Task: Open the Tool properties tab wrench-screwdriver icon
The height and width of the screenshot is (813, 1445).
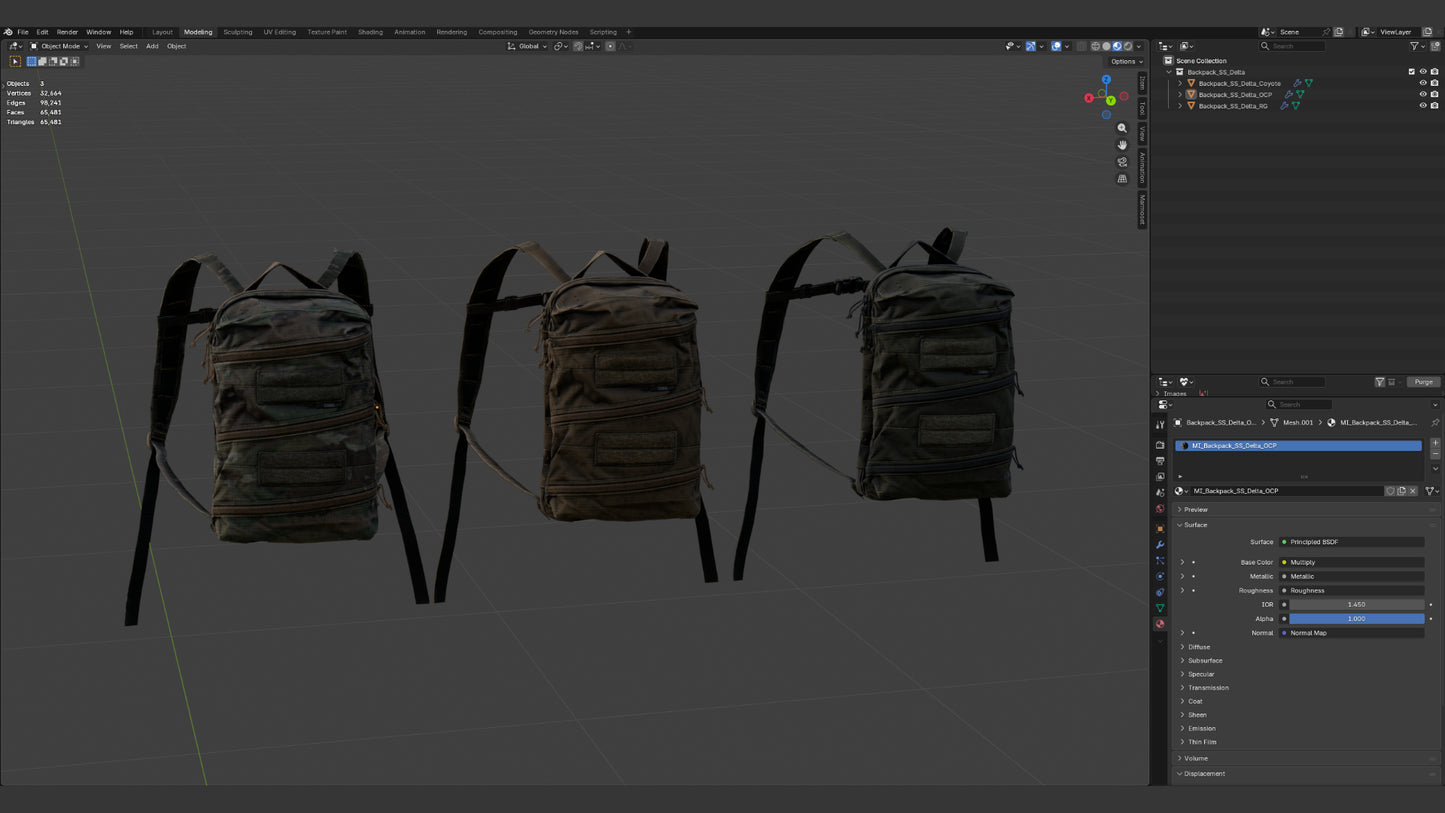Action: click(1160, 425)
